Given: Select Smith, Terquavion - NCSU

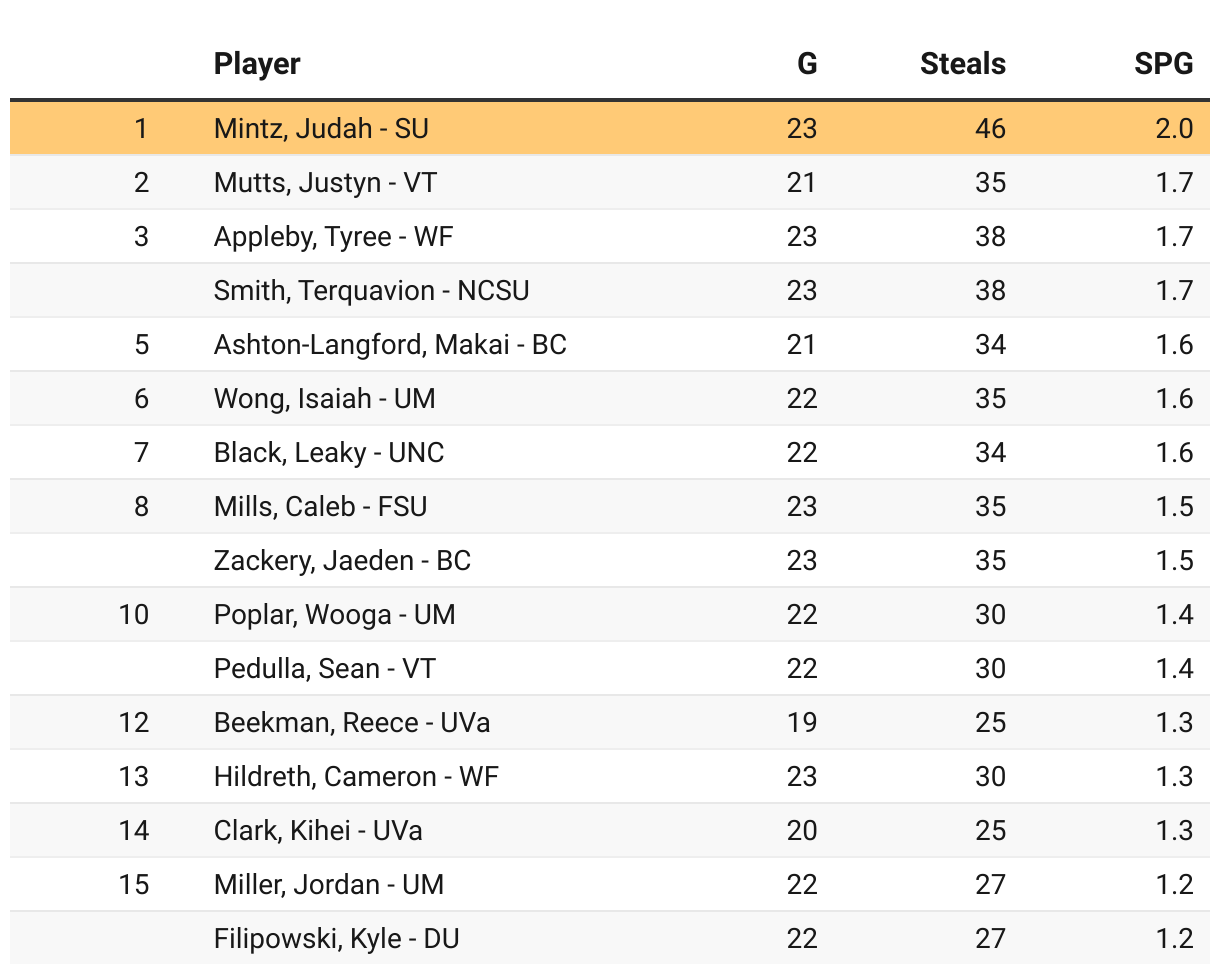Looking at the screenshot, I should click(x=371, y=290).
